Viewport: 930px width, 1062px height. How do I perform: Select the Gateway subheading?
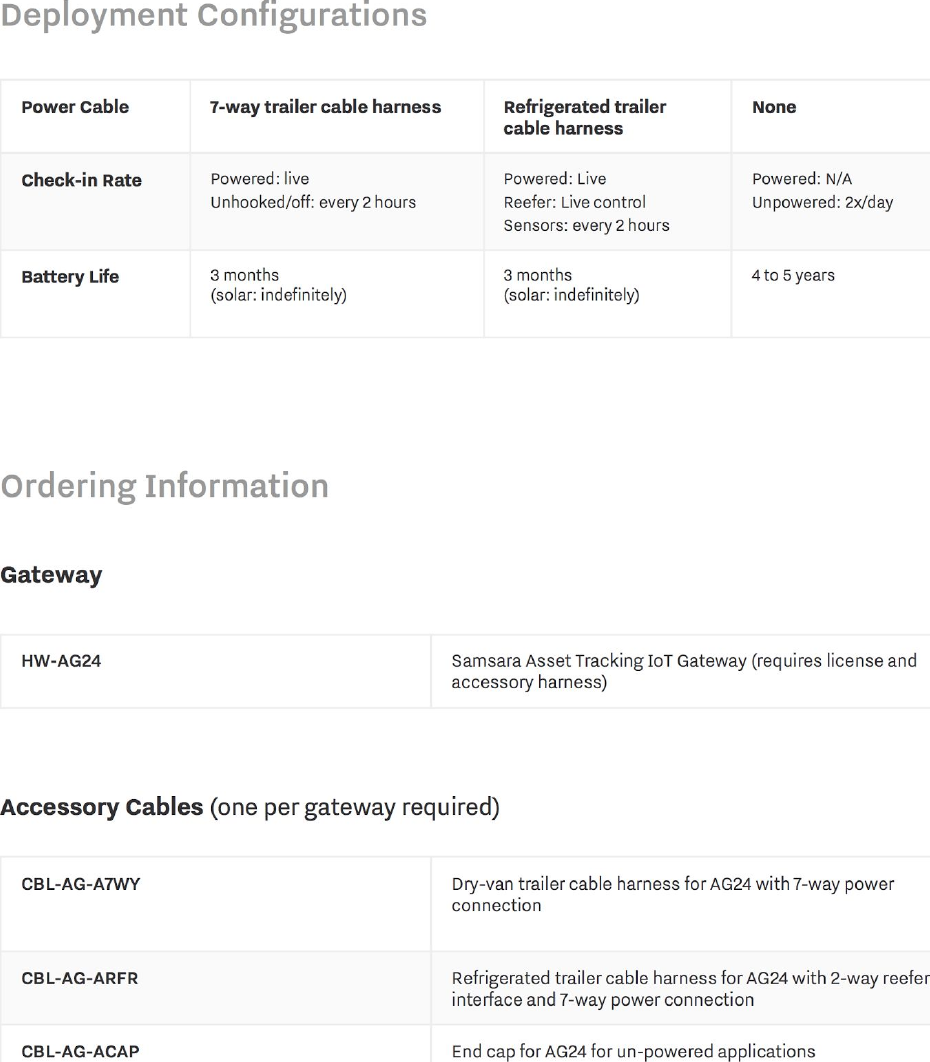[x=51, y=575]
